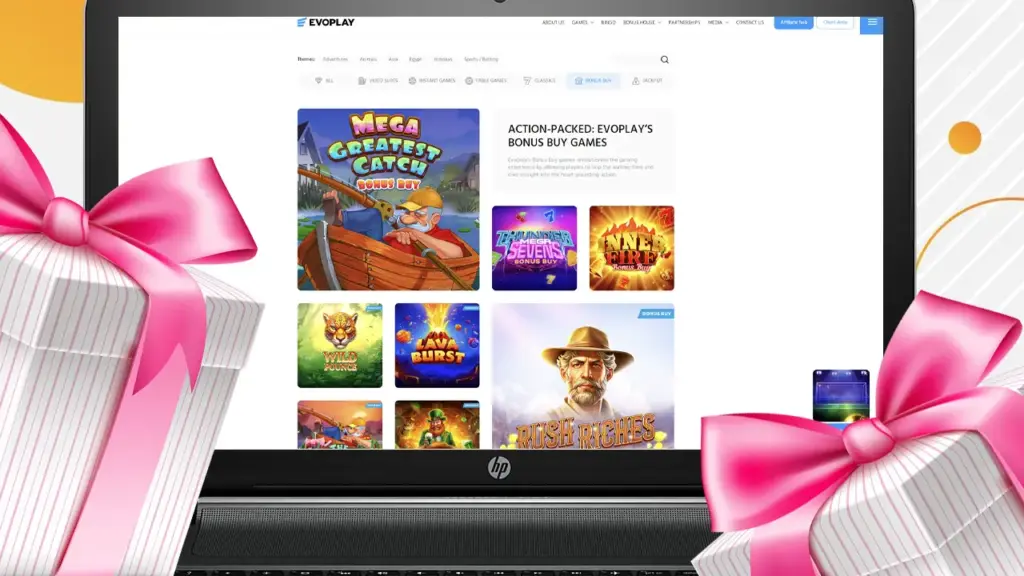Click the blue Affiliate button

[x=793, y=22]
